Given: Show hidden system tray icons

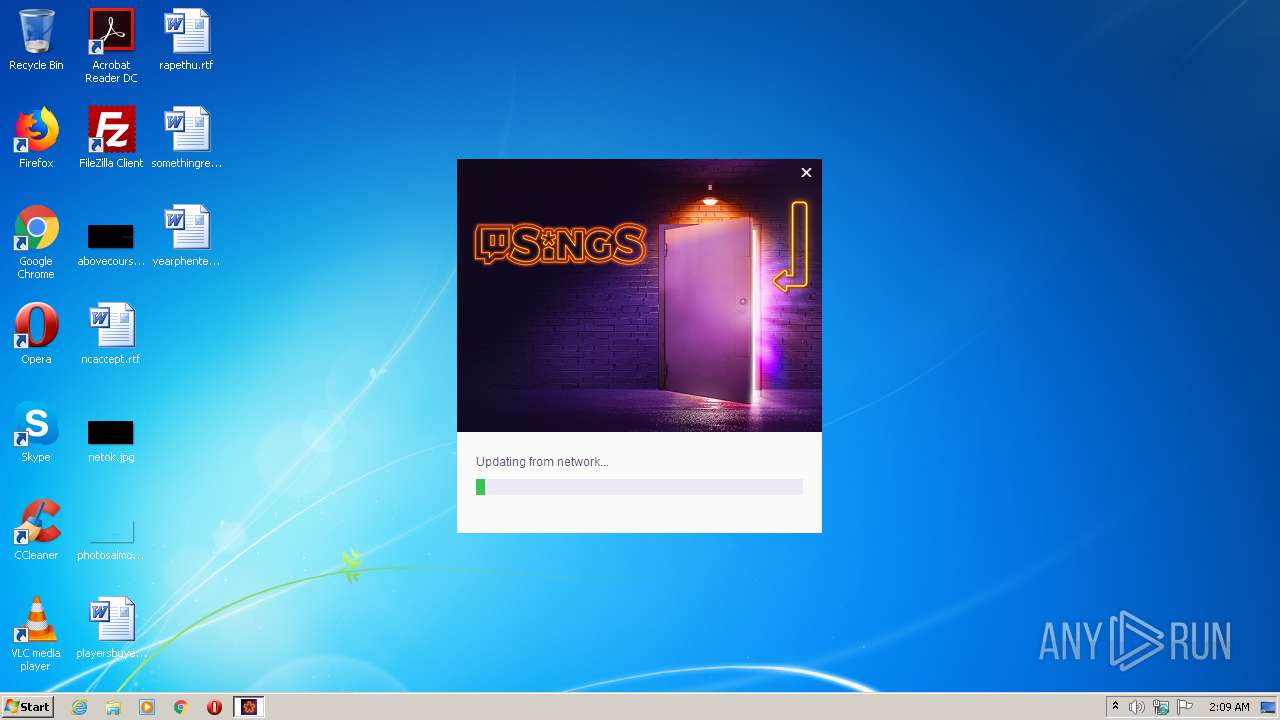Looking at the screenshot, I should click(1115, 706).
